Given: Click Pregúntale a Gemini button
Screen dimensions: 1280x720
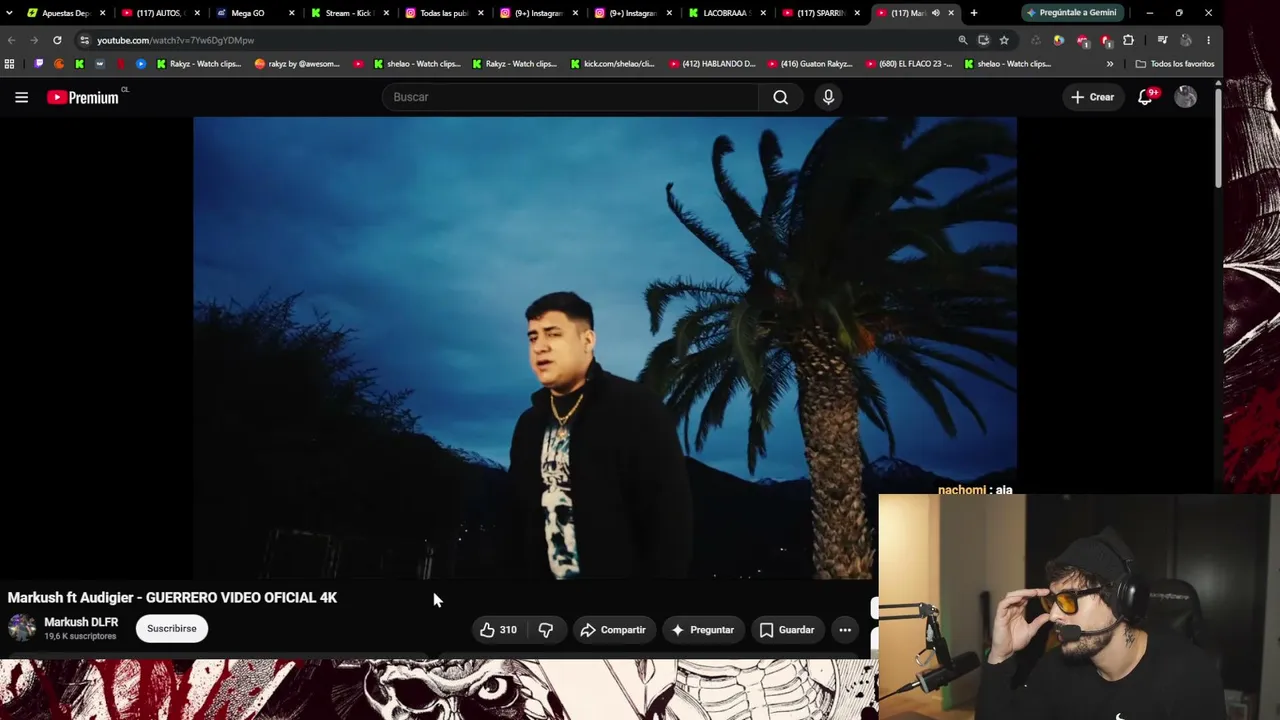Looking at the screenshot, I should click(1071, 13).
